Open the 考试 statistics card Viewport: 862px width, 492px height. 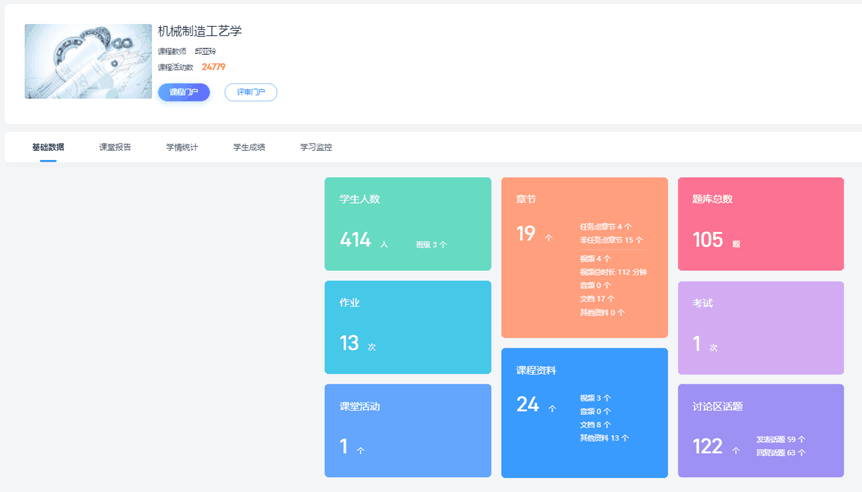[760, 327]
